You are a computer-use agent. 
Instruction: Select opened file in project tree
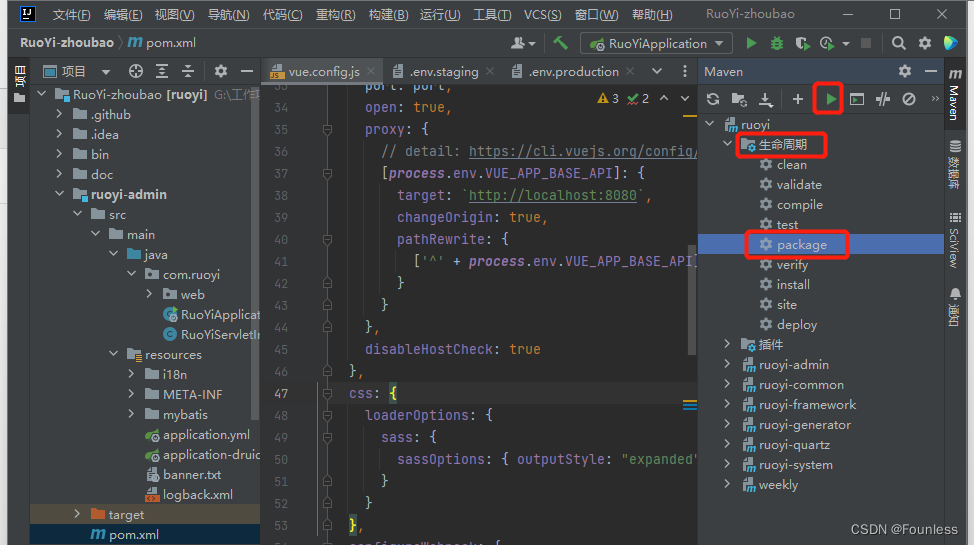click(135, 71)
